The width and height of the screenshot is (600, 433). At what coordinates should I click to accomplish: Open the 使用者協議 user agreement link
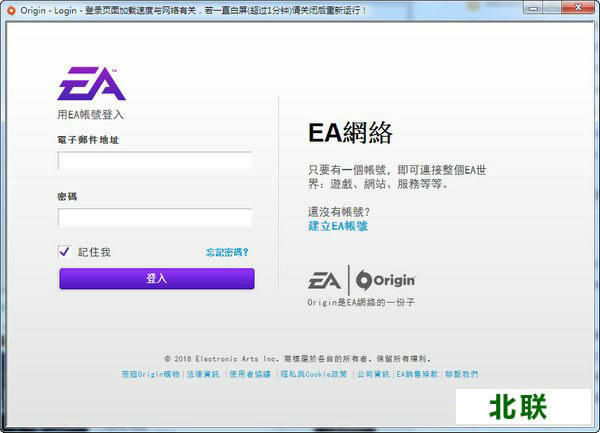[x=250, y=374]
